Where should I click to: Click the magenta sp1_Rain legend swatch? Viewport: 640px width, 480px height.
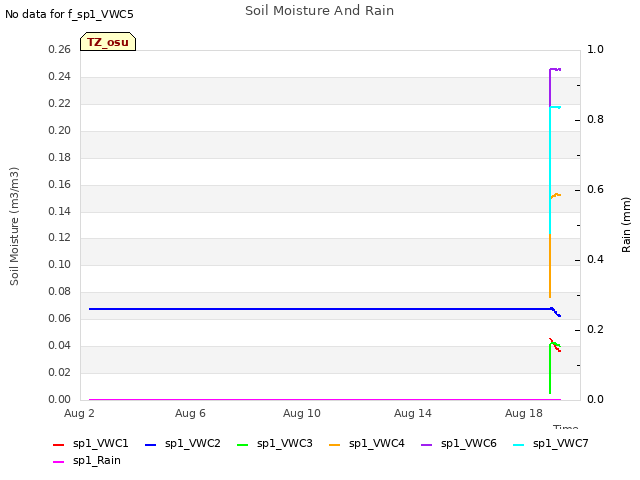click(x=59, y=462)
